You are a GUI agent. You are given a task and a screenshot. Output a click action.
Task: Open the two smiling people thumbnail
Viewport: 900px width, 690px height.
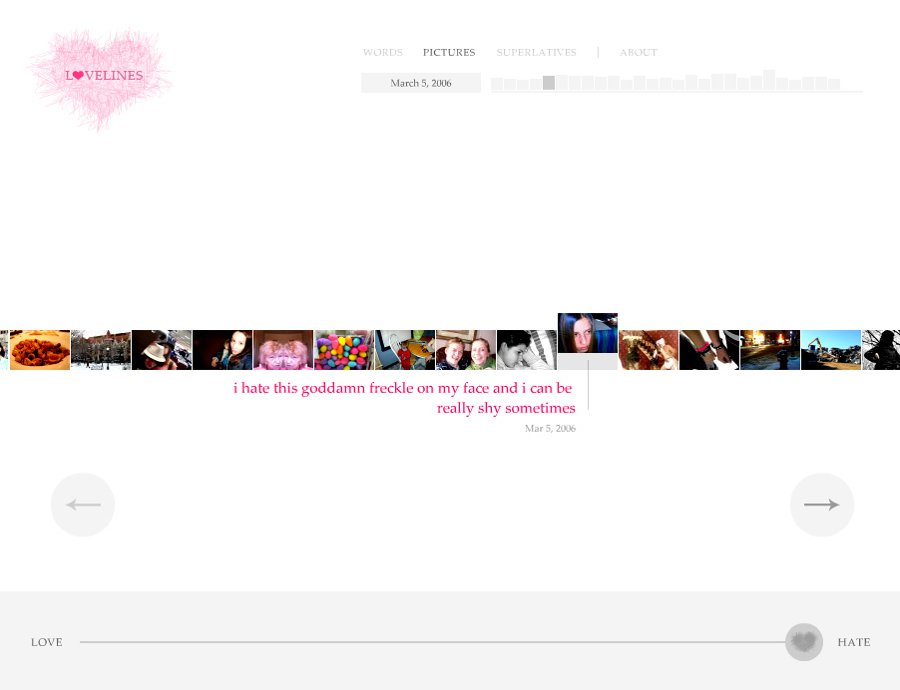coord(466,350)
